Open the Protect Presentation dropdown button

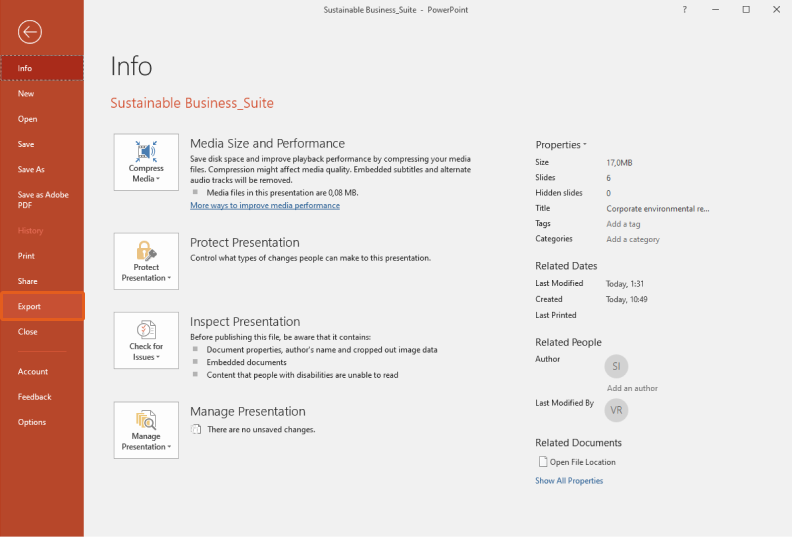coord(146,261)
